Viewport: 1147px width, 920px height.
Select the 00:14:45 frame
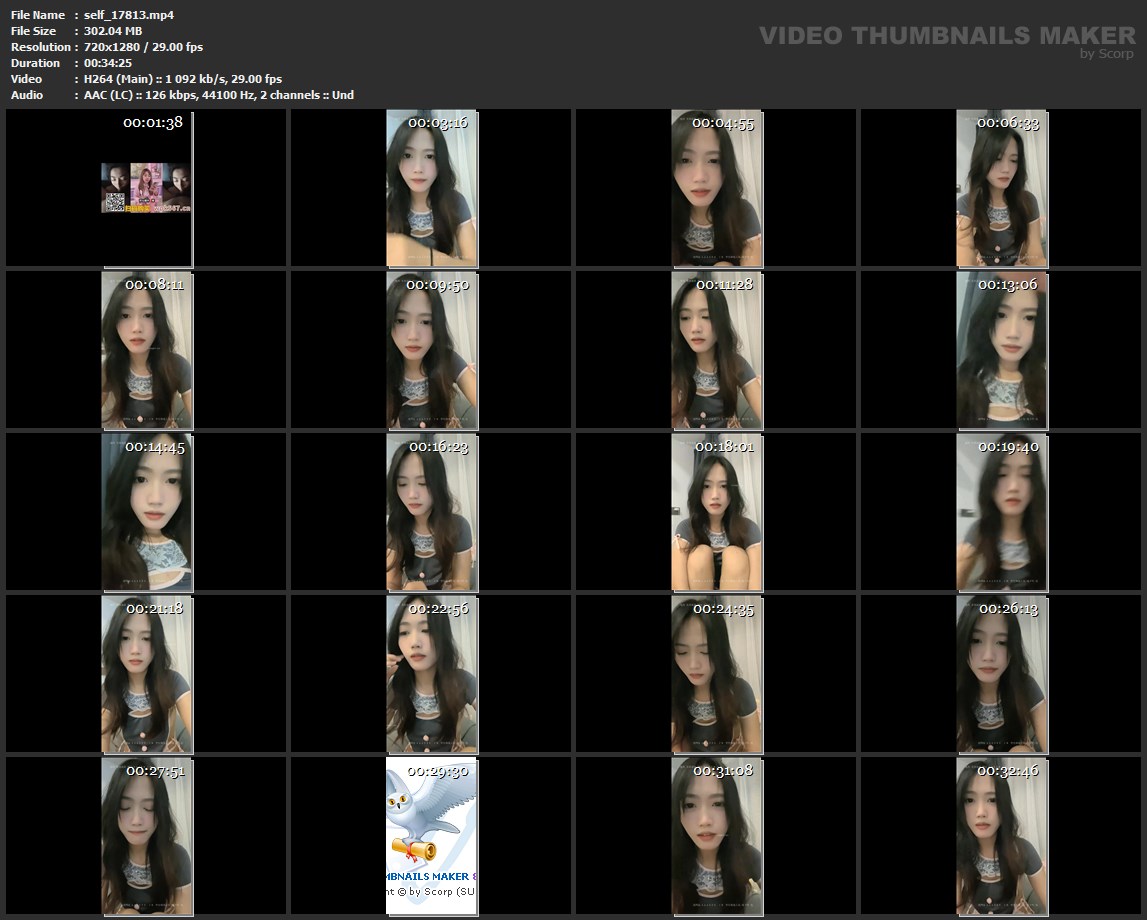coord(146,512)
